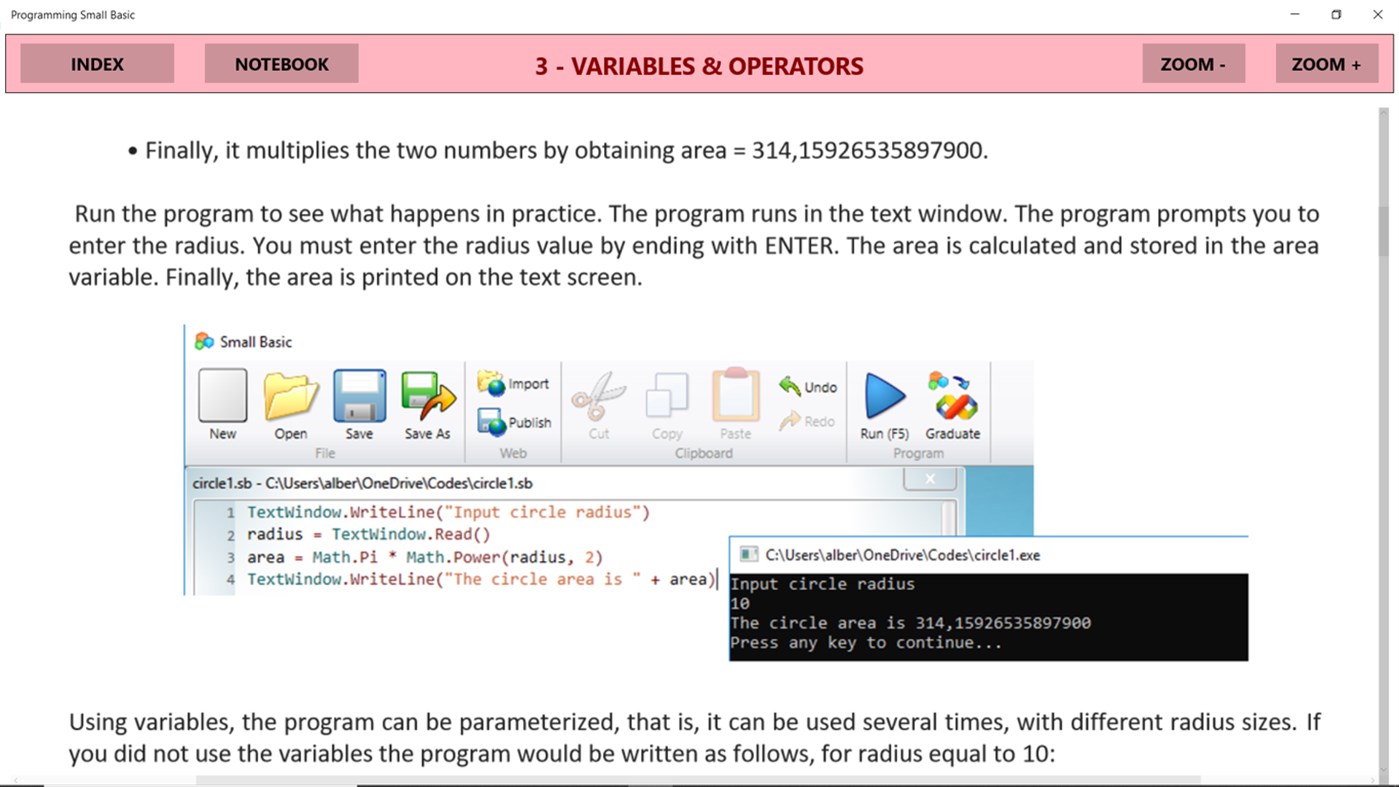Click the 'circle1.sb - C:\Users\alber' file path title
This screenshot has width=1399, height=787.
coord(362,483)
